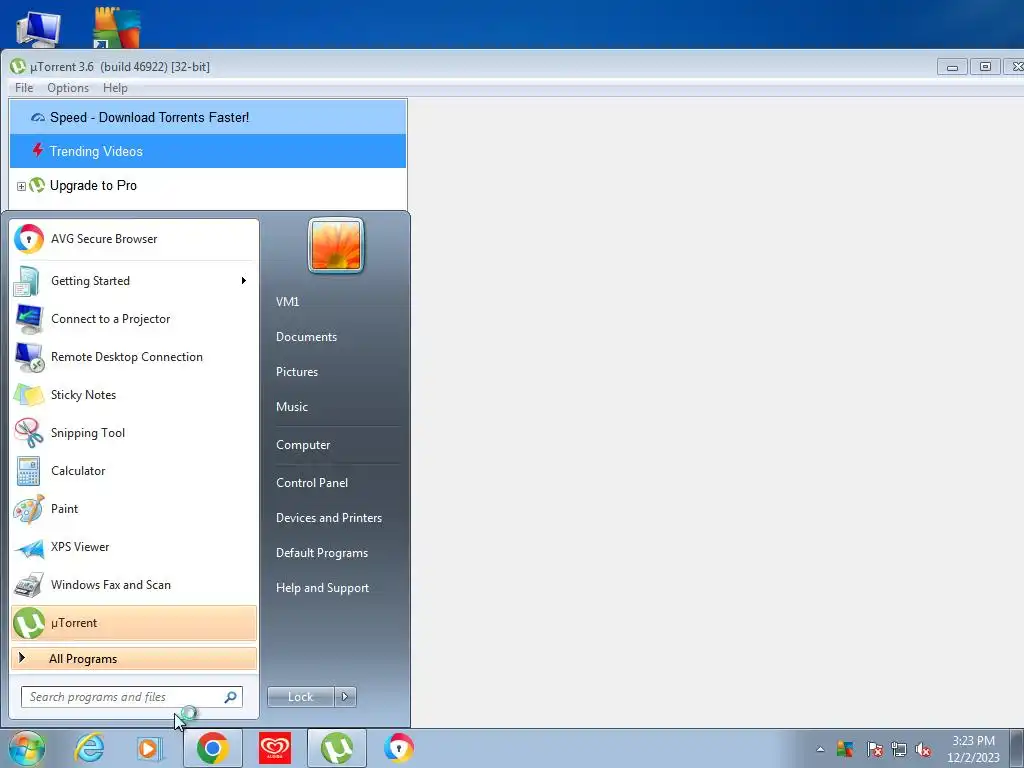The height and width of the screenshot is (768, 1024).
Task: Open the Options menu in µTorrent
Action: coord(68,88)
